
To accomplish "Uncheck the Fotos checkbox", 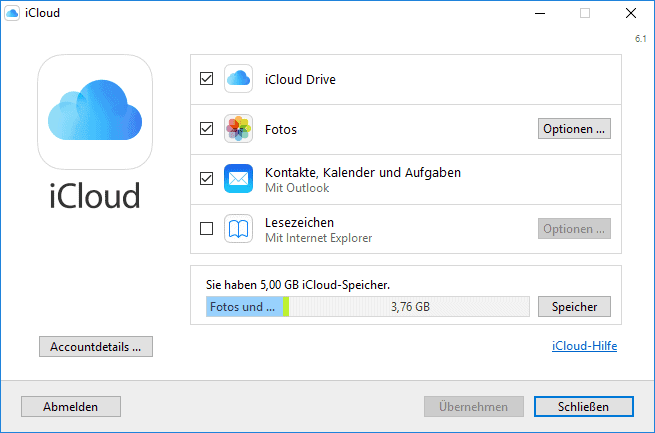I will [x=206, y=129].
